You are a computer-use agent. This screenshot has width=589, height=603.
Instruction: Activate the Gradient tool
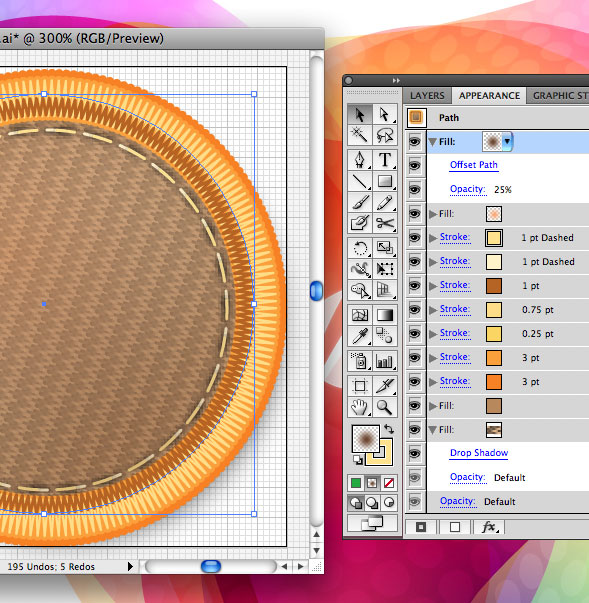click(384, 315)
